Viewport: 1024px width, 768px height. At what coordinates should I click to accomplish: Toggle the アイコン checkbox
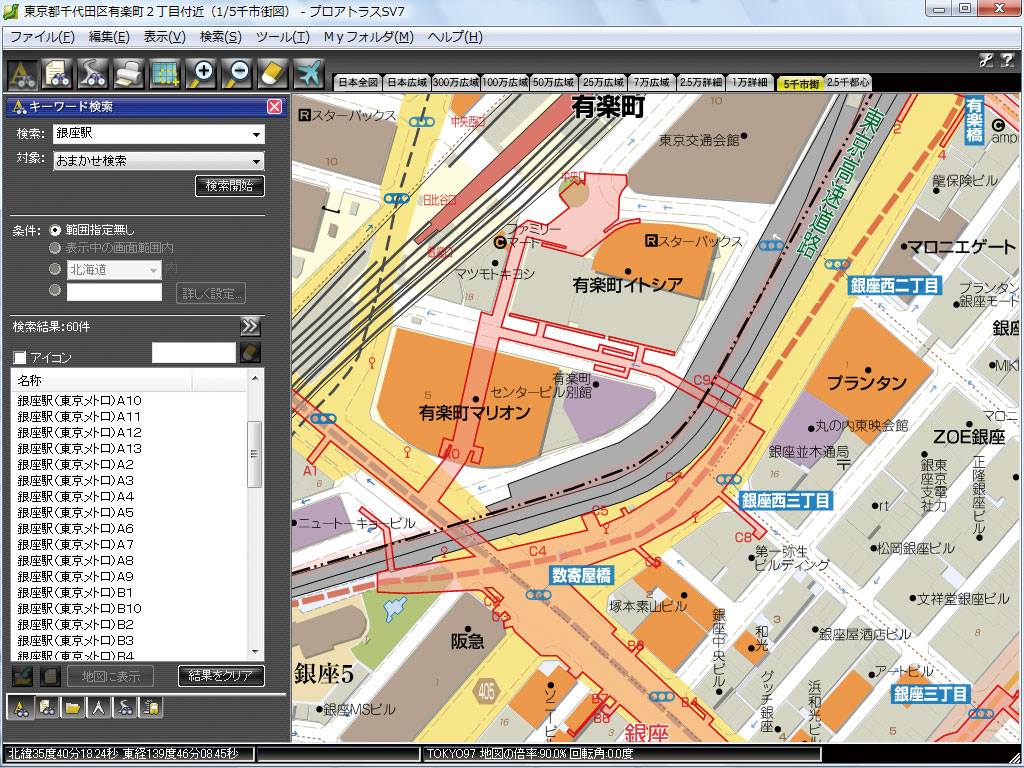pos(20,357)
